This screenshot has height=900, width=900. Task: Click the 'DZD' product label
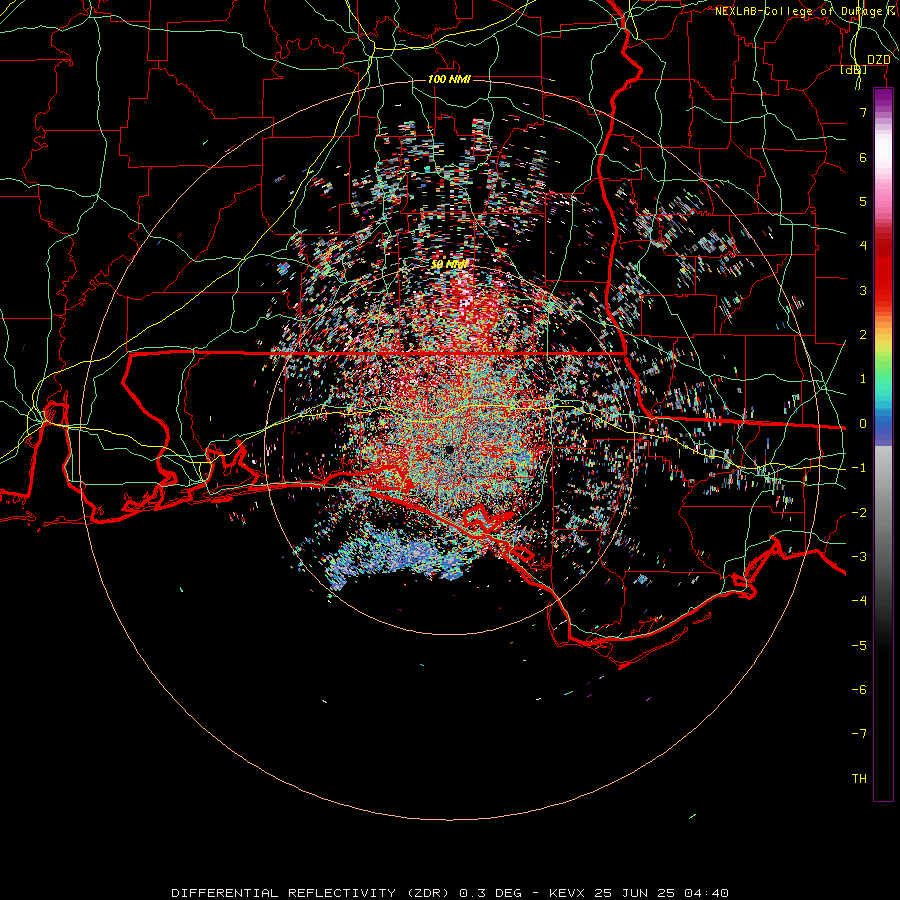879,60
